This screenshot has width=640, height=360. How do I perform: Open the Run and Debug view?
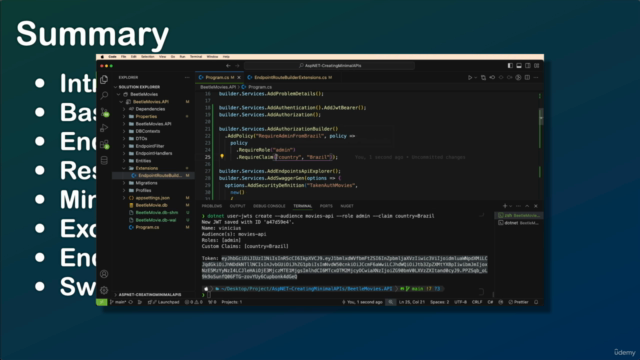coord(104,128)
